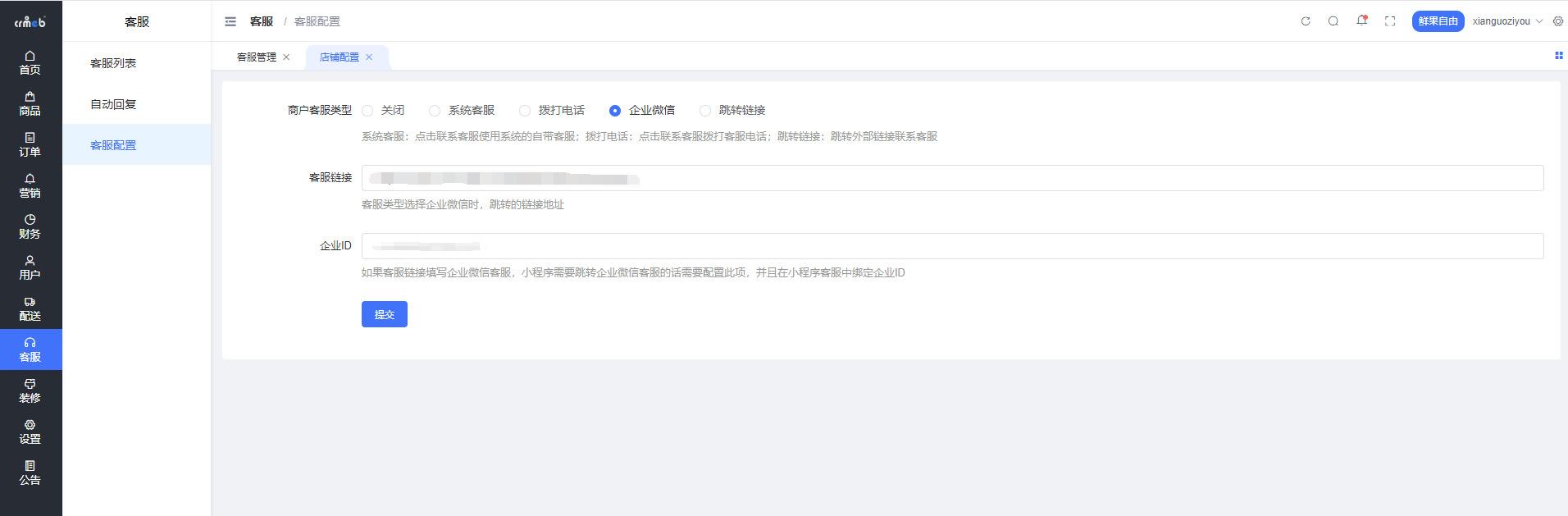
Task: Open the settings gear at top right
Action: 1558,21
